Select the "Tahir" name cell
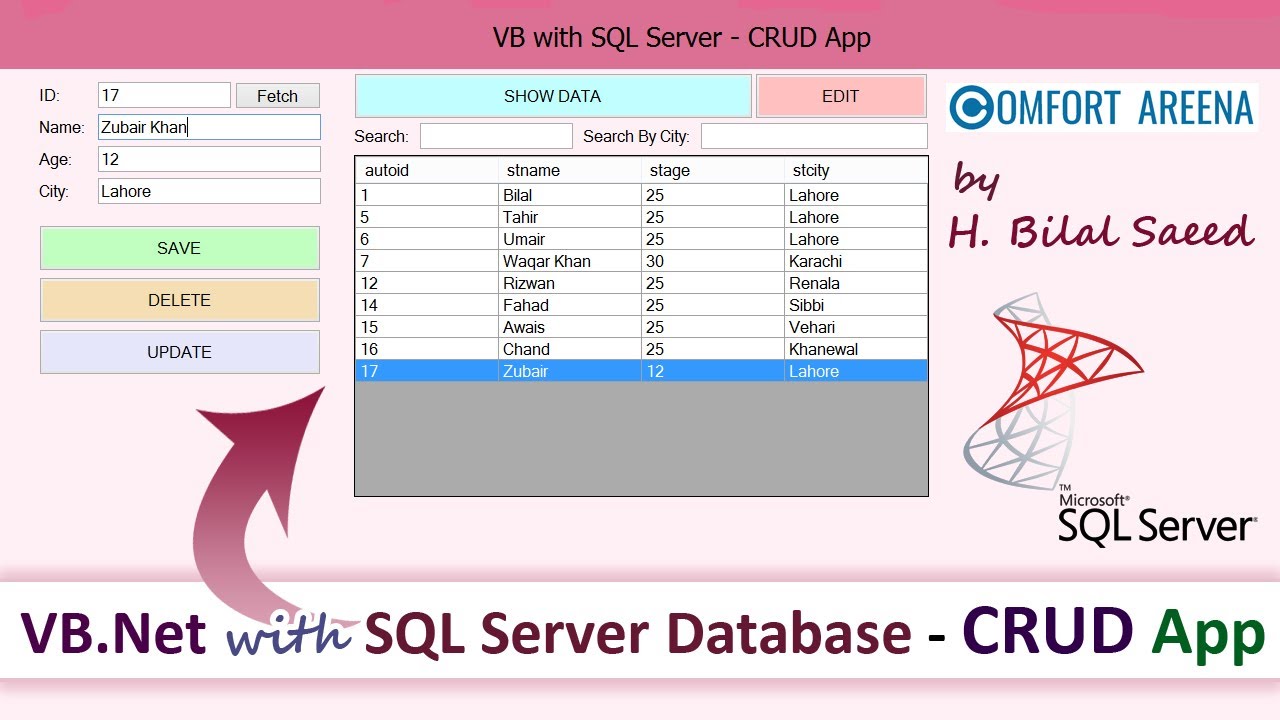The image size is (1280, 720). coord(570,217)
